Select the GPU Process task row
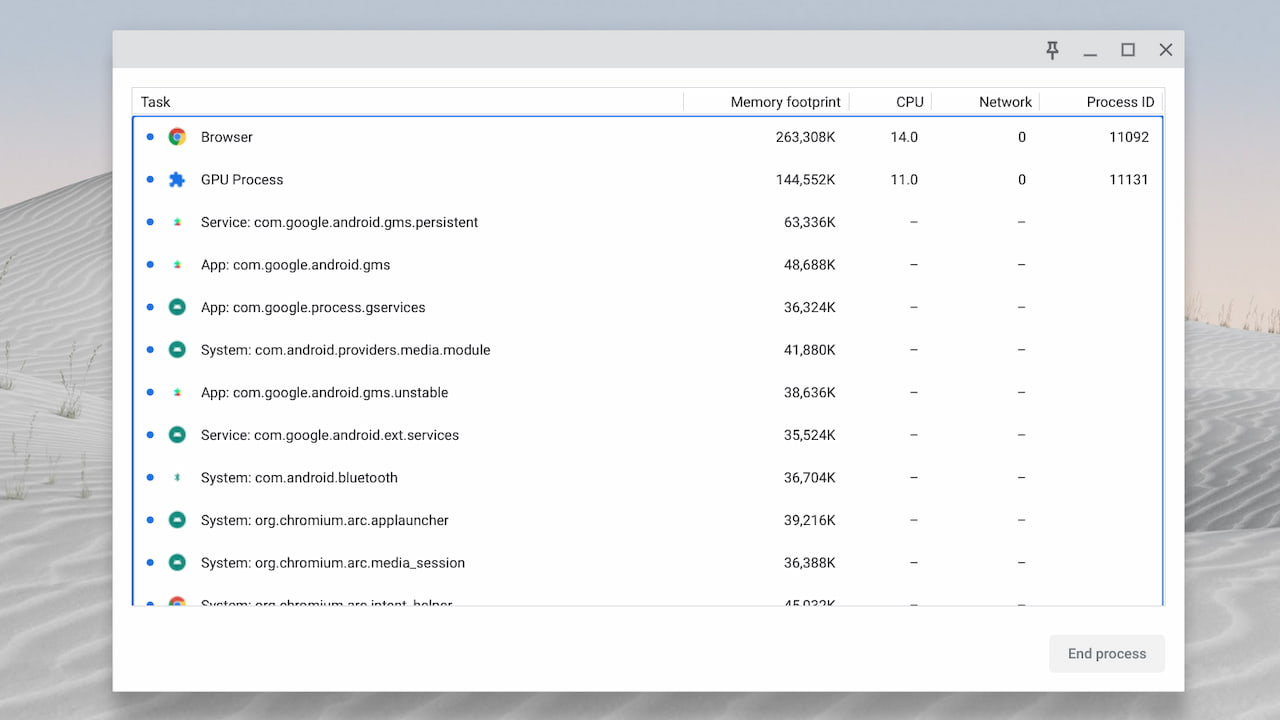1280x720 pixels. pos(648,180)
